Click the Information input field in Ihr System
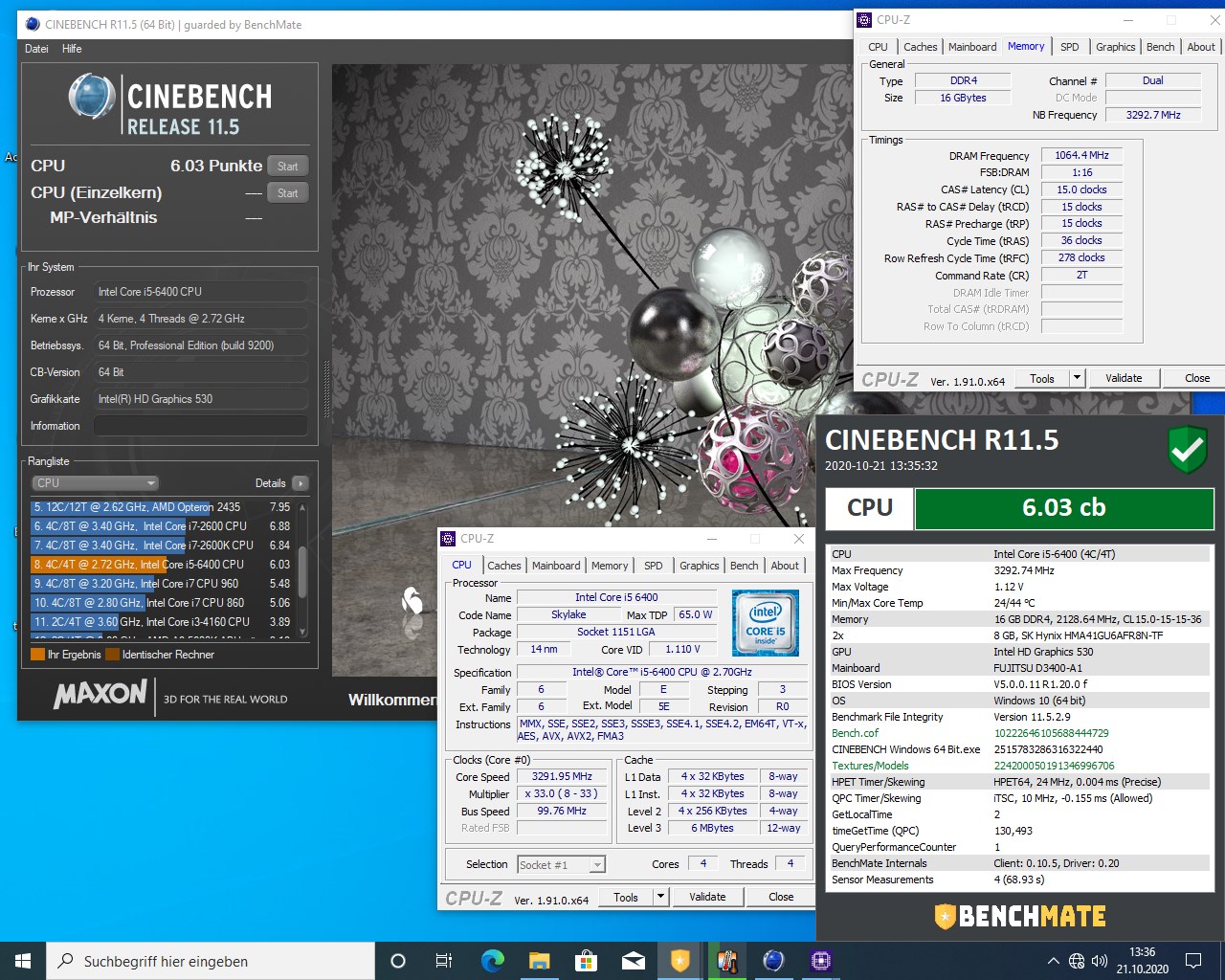1225x980 pixels. (x=201, y=426)
